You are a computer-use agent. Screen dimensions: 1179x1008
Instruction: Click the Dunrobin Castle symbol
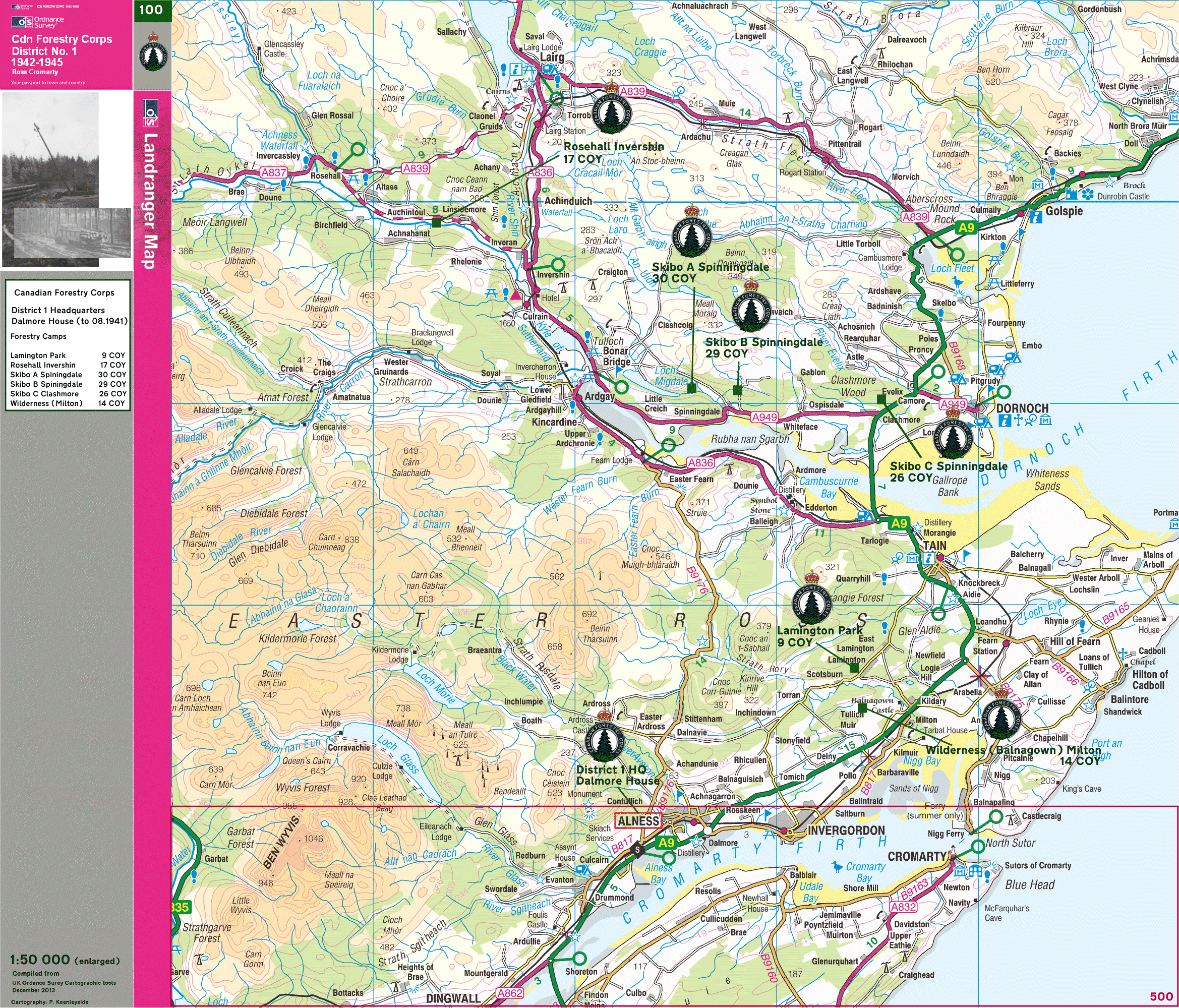tap(1073, 194)
